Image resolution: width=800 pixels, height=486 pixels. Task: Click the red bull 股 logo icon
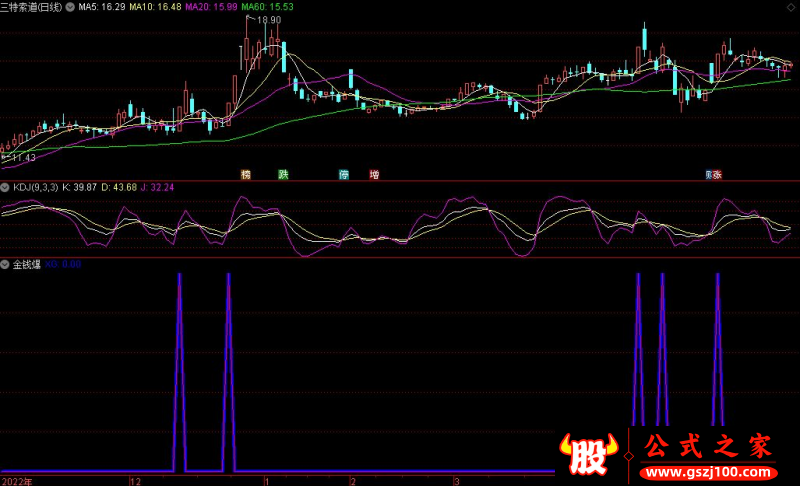coord(588,456)
